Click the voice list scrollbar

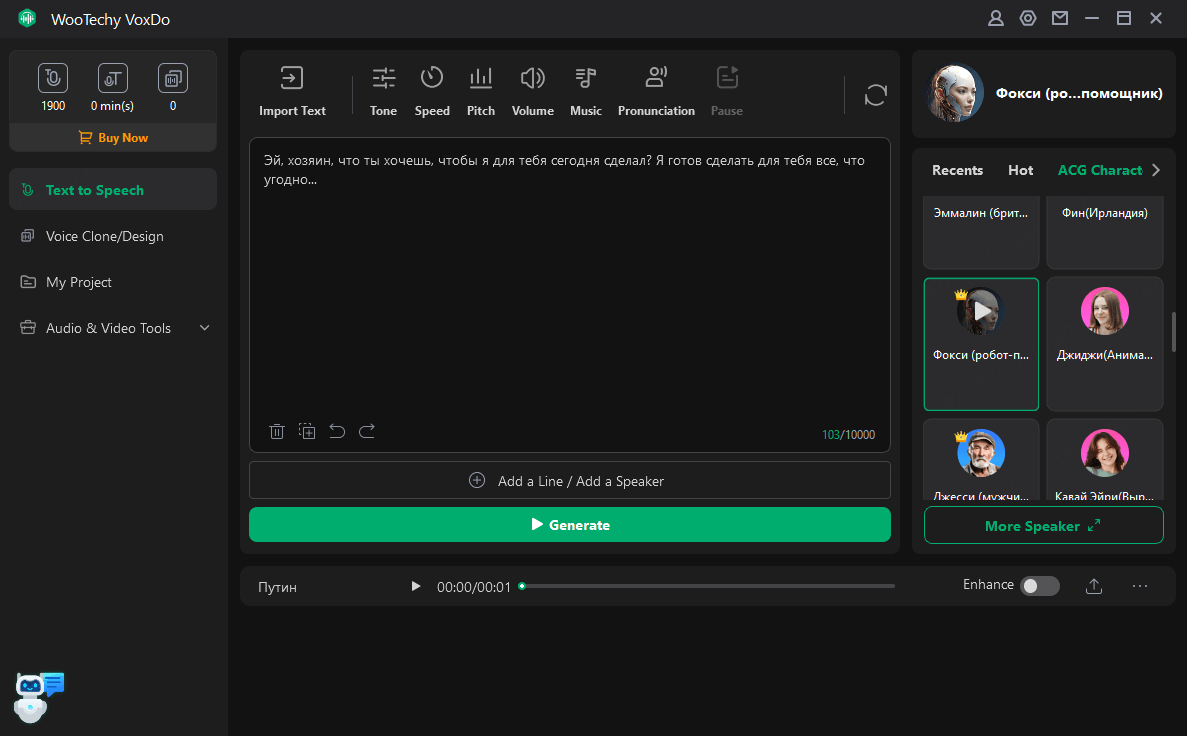coord(1173,332)
